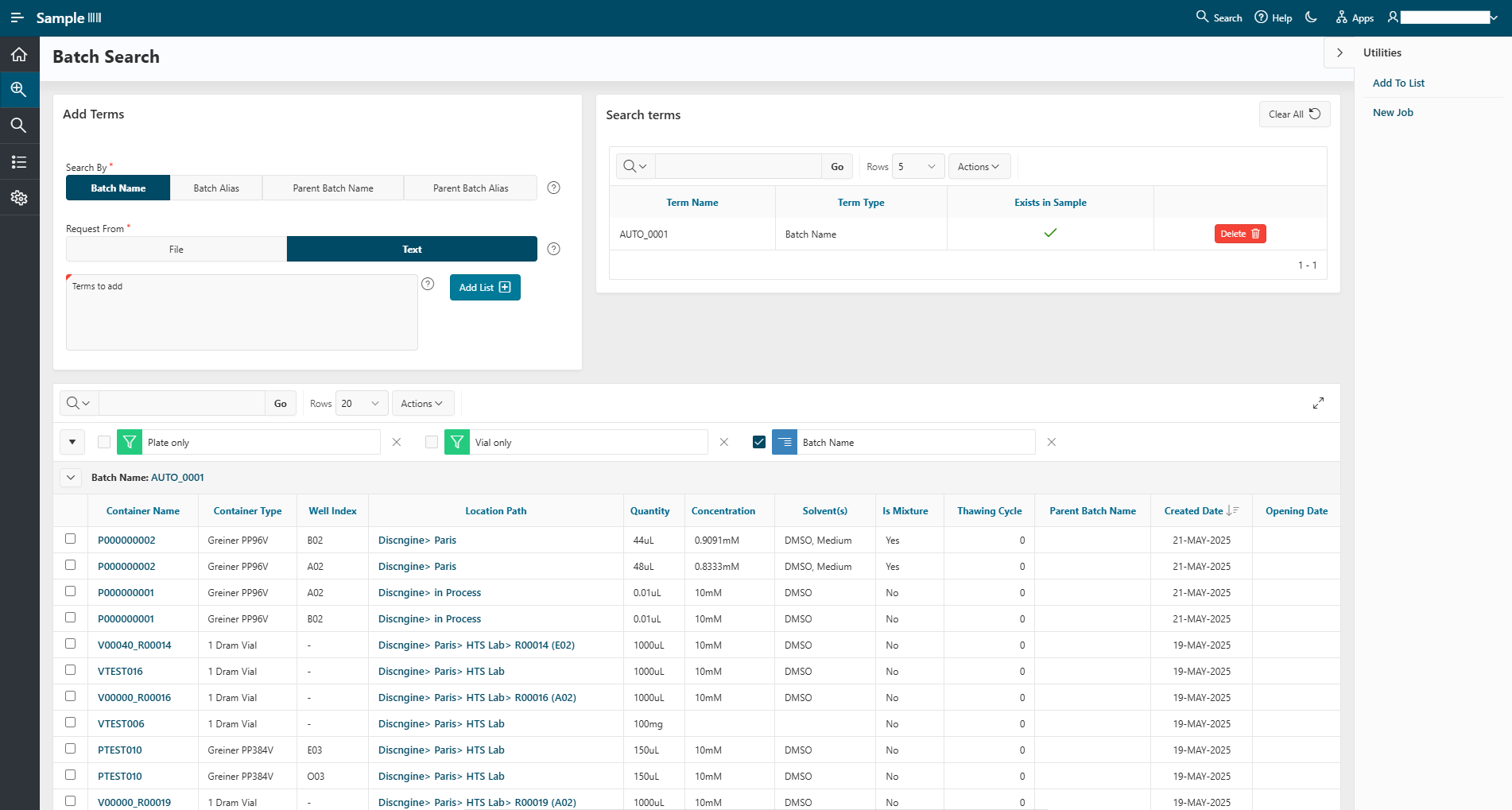Uncheck the Batch Name control break
This screenshot has height=810, width=1512.
pyautogui.click(x=759, y=442)
